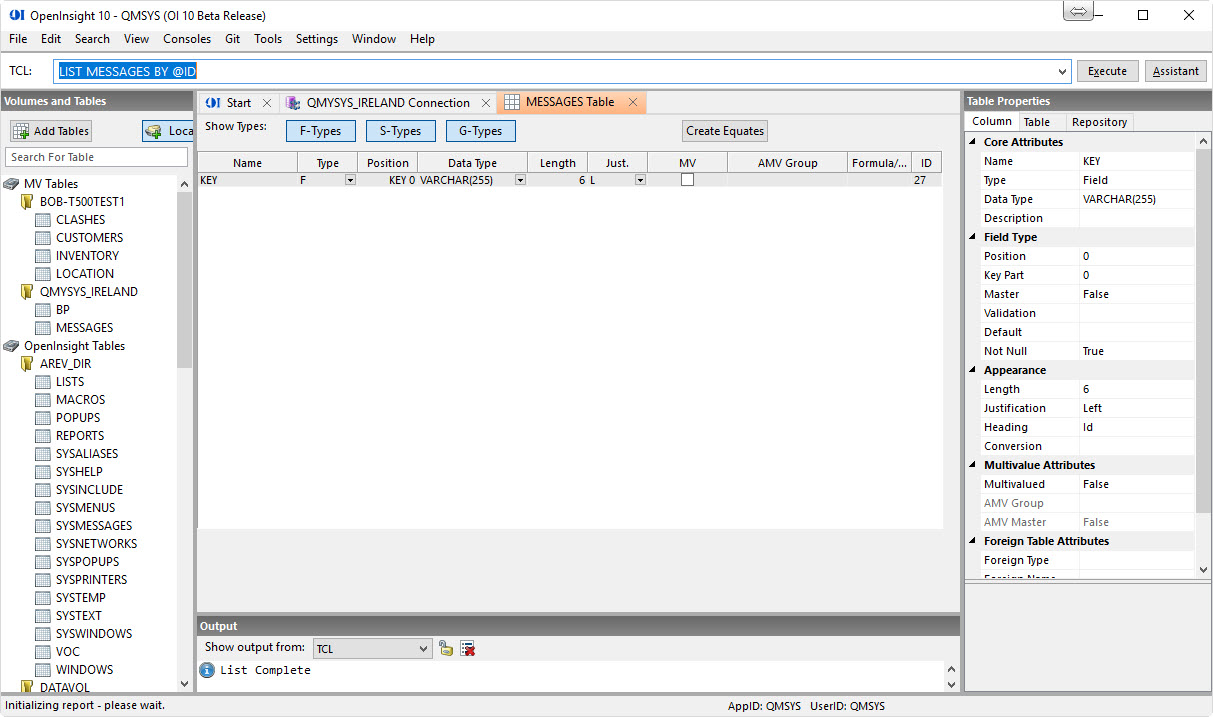The width and height of the screenshot is (1213, 717).
Task: Click the CLASHES table icon
Action: (43, 220)
